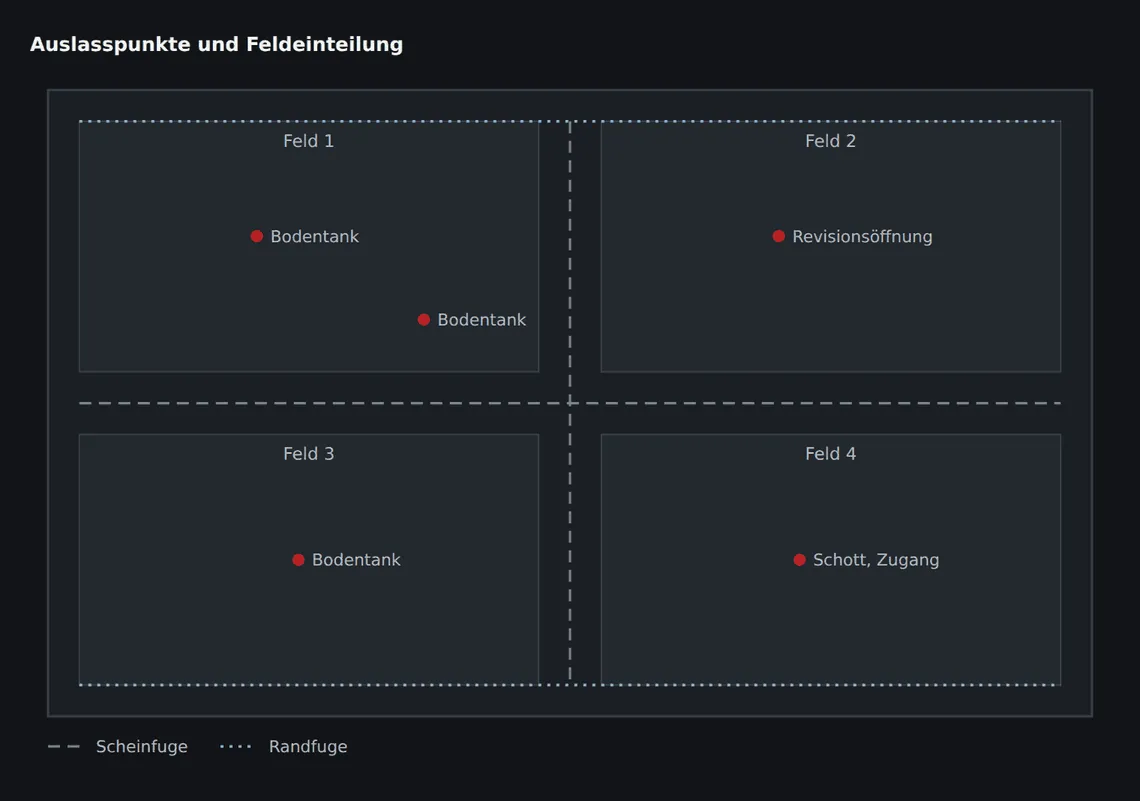Screen dimensions: 1140x801
Task: Select the 'Randfuge' legend text
Action: pyautogui.click(x=308, y=747)
